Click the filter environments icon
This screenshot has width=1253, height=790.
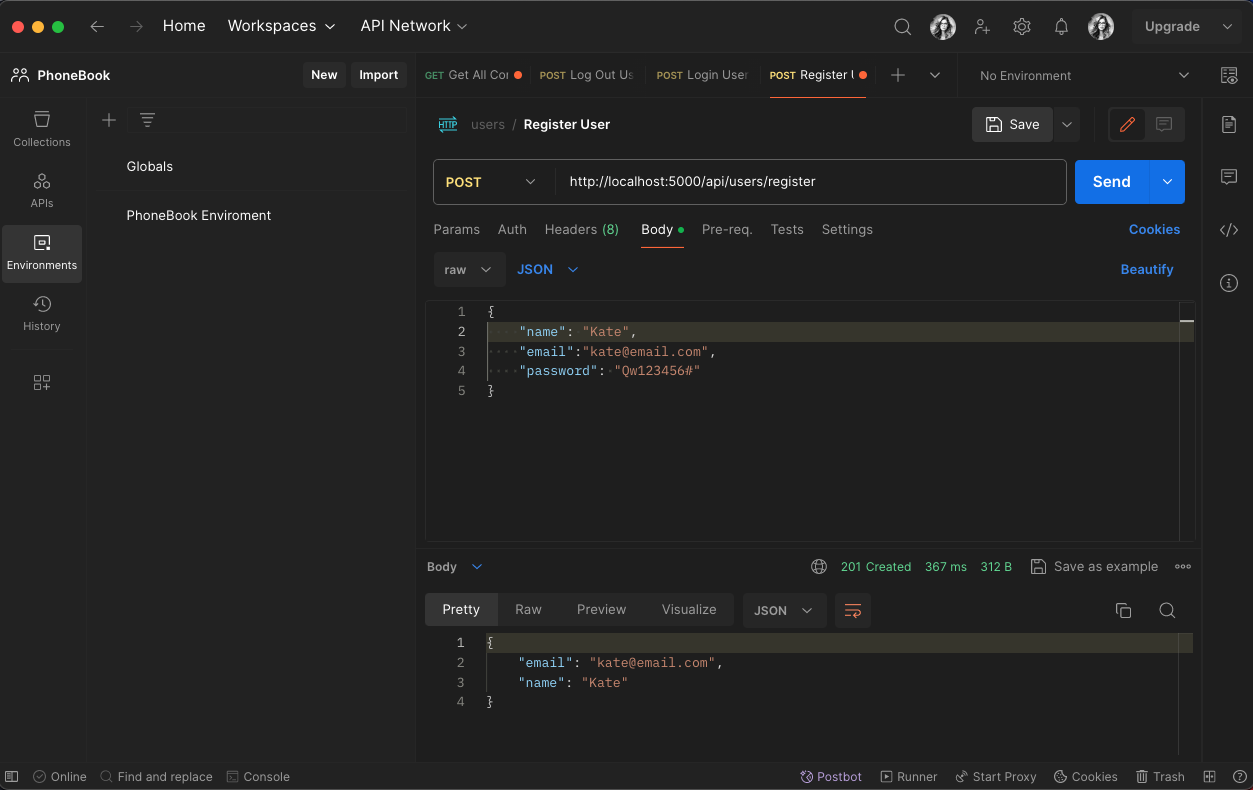[147, 120]
